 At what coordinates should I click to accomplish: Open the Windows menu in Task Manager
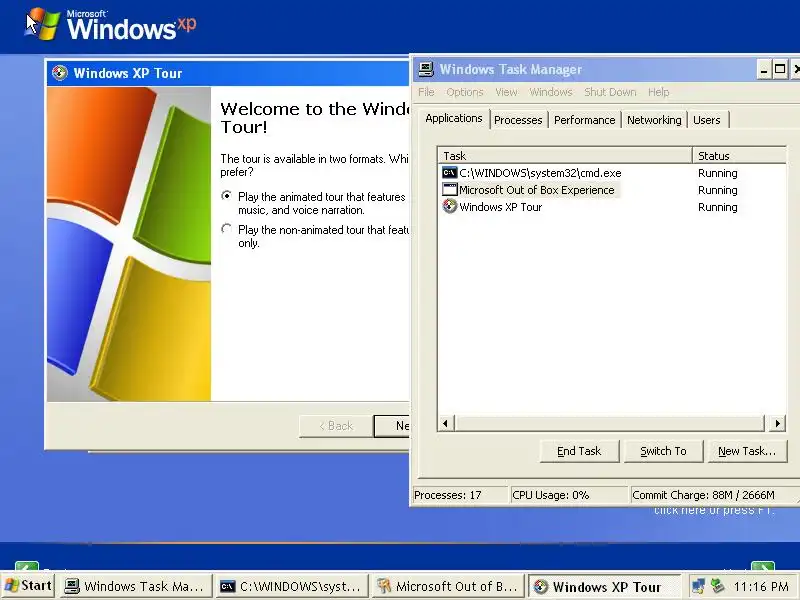(551, 92)
